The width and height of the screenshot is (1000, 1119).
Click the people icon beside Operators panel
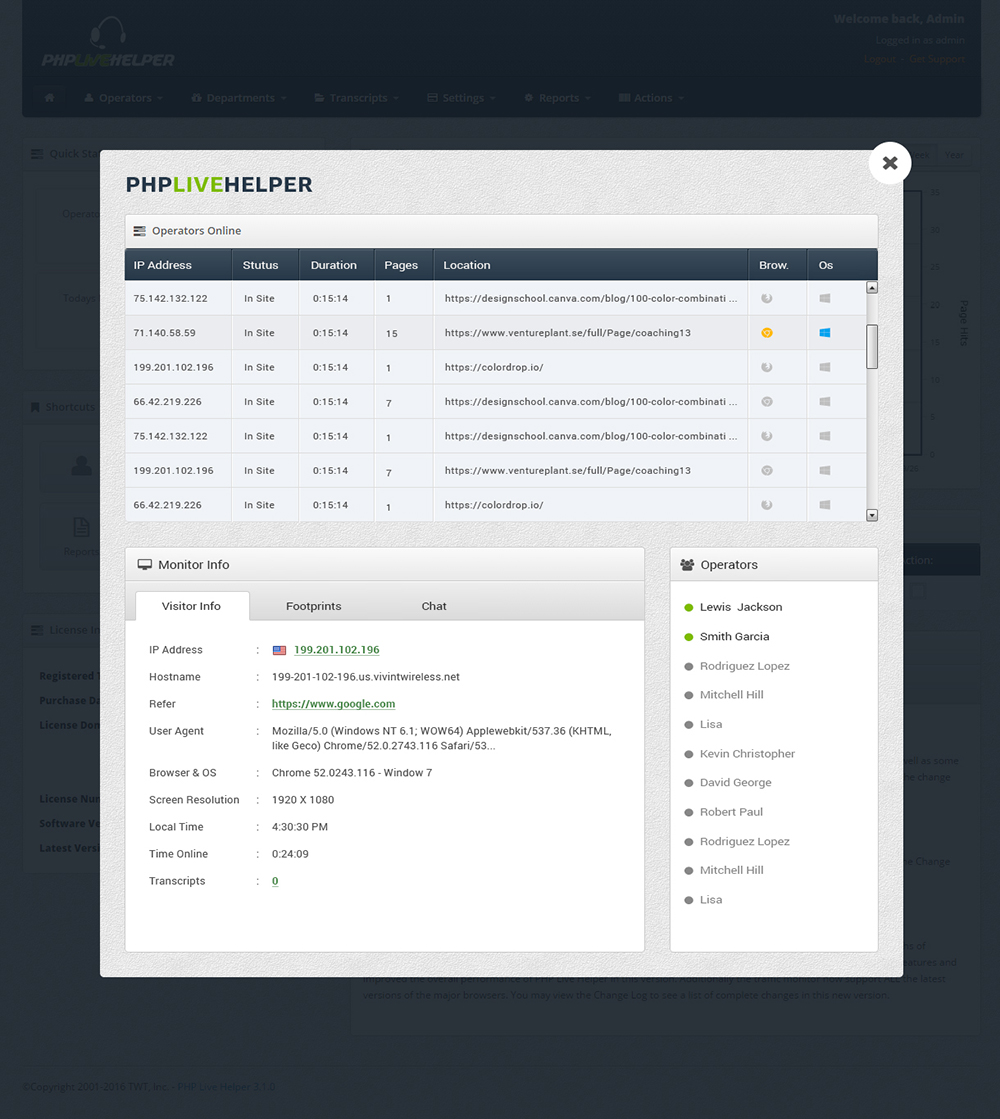click(687, 563)
